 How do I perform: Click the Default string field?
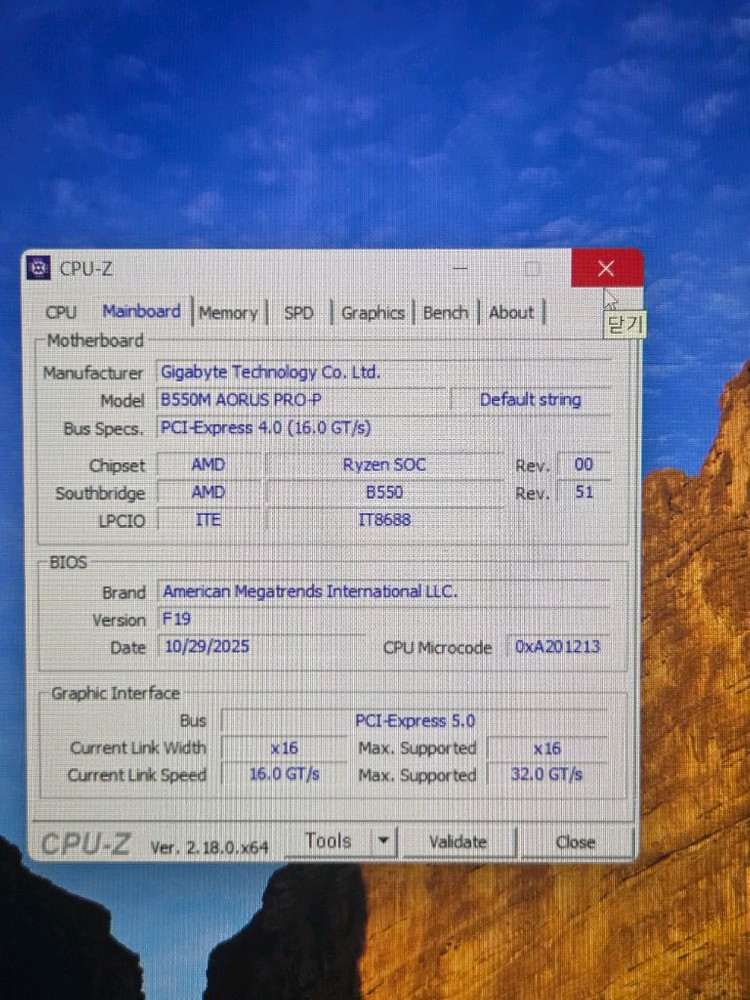[x=530, y=401]
